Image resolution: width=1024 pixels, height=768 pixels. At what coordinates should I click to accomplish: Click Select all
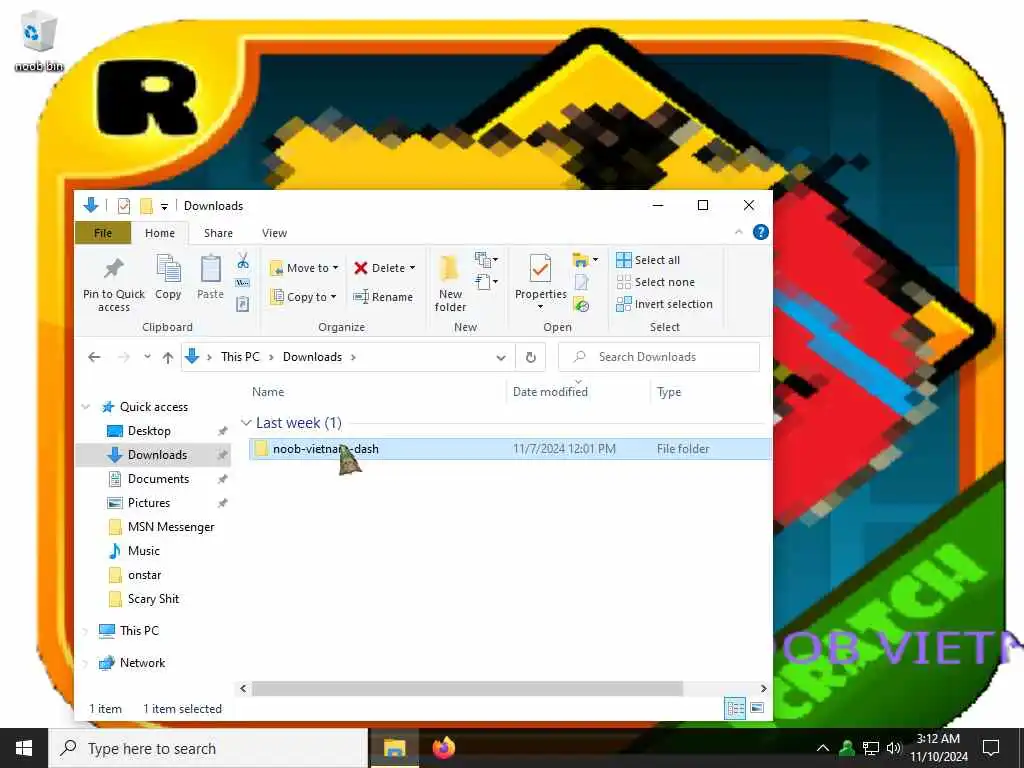pos(648,260)
